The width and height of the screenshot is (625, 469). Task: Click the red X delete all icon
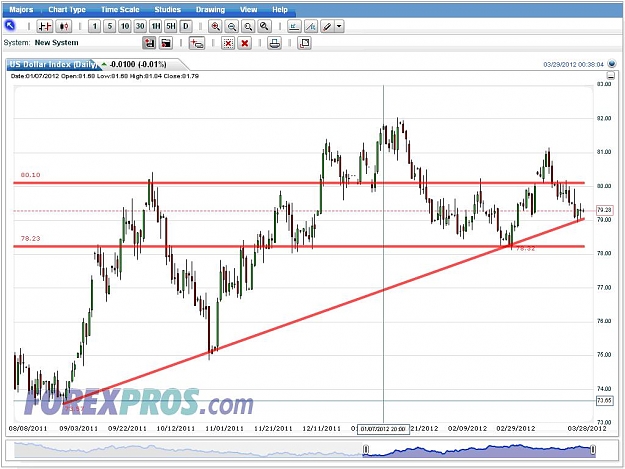coord(245,43)
